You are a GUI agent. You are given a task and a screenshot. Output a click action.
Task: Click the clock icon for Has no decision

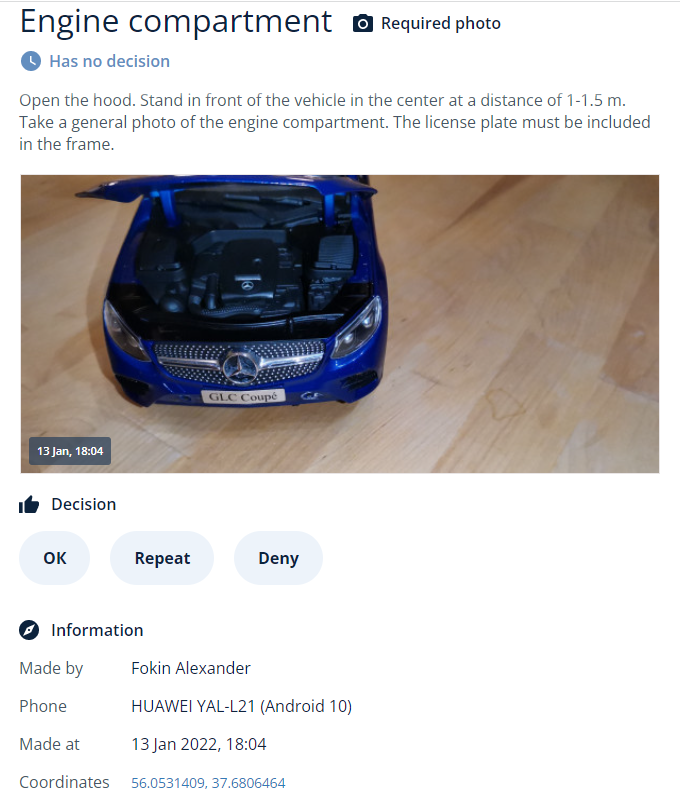click(31, 61)
